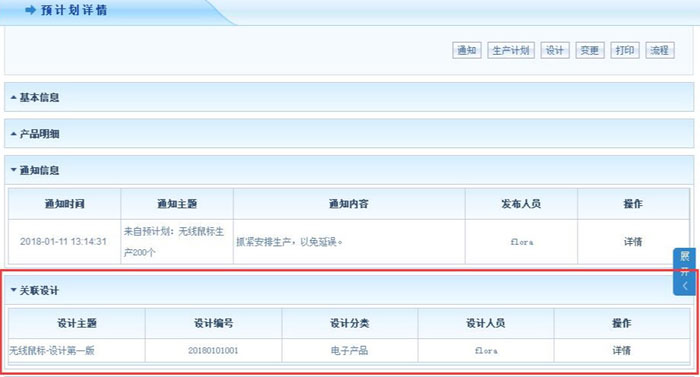Open the 生产计划 button
Image resolution: width=700 pixels, height=377 pixels.
coord(511,50)
